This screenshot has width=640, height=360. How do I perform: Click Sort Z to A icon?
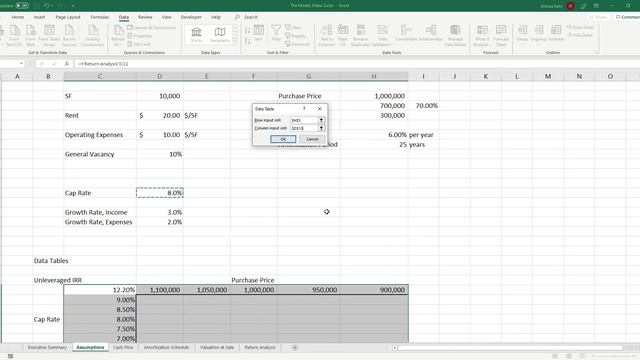247,40
